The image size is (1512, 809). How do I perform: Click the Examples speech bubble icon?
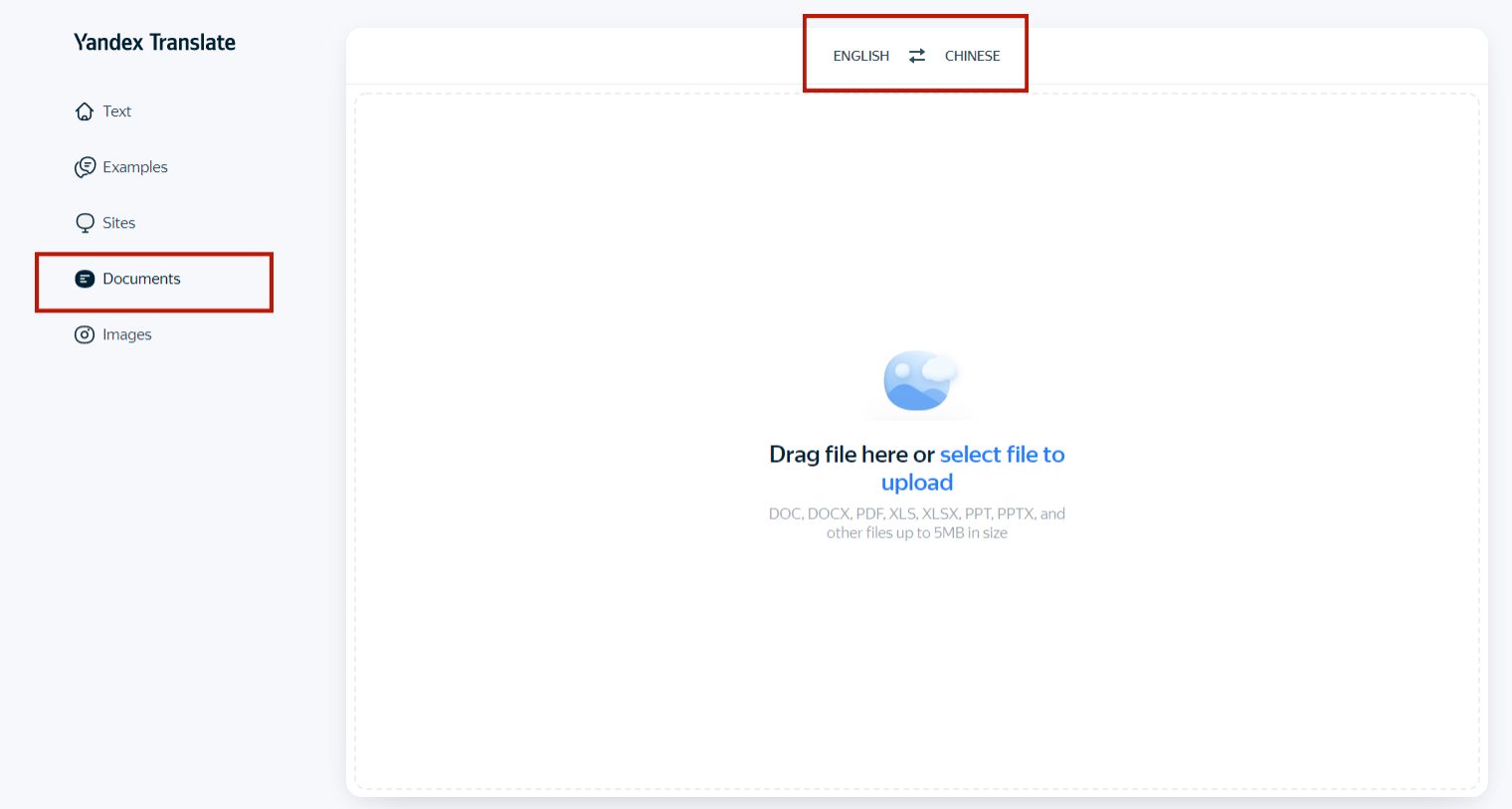tap(85, 167)
